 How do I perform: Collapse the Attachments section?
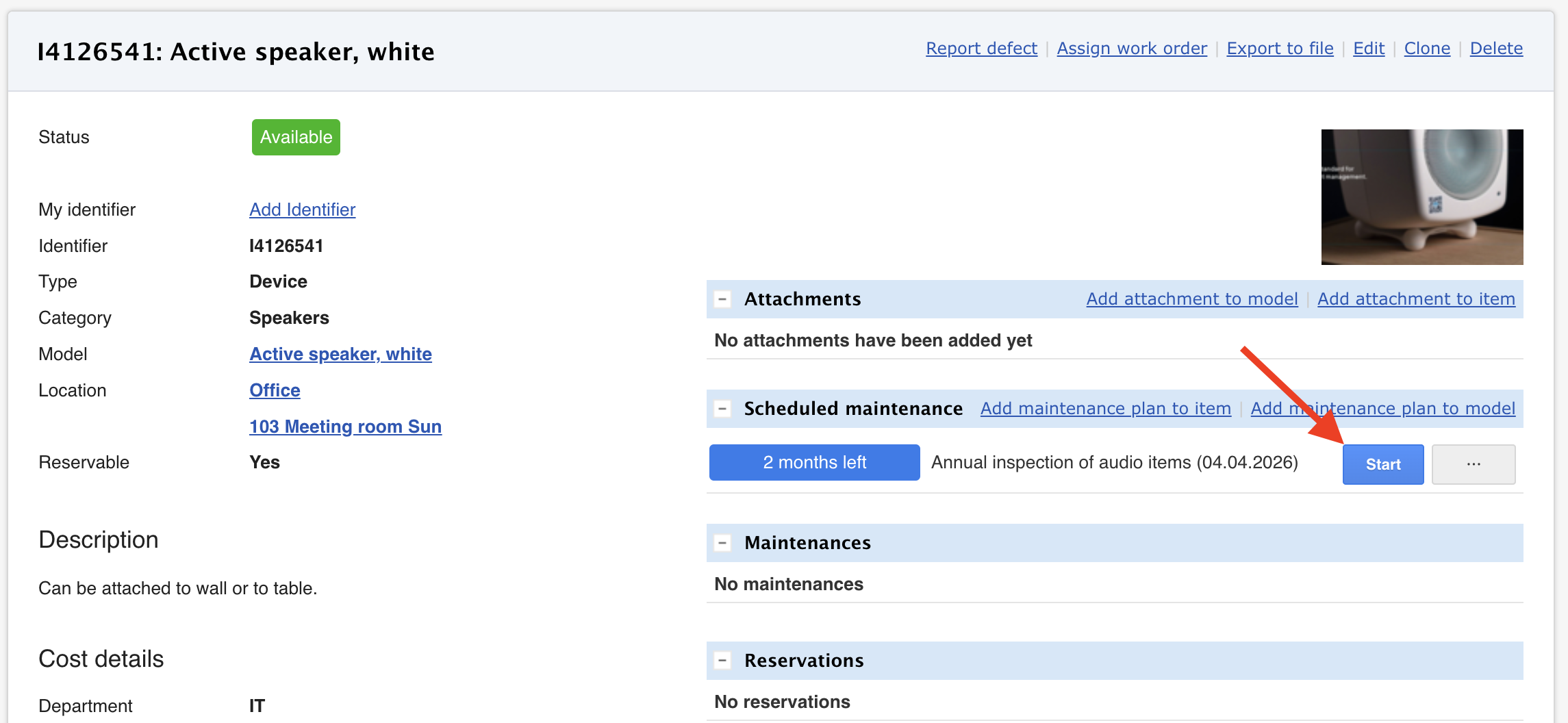[722, 299]
